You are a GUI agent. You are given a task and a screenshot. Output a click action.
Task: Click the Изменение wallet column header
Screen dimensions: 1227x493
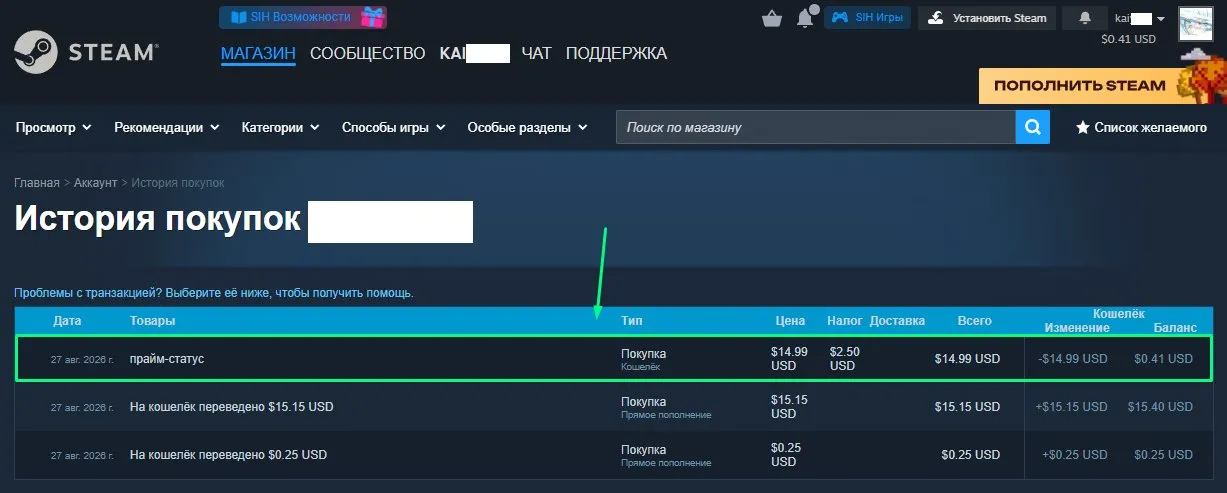coord(1077,328)
